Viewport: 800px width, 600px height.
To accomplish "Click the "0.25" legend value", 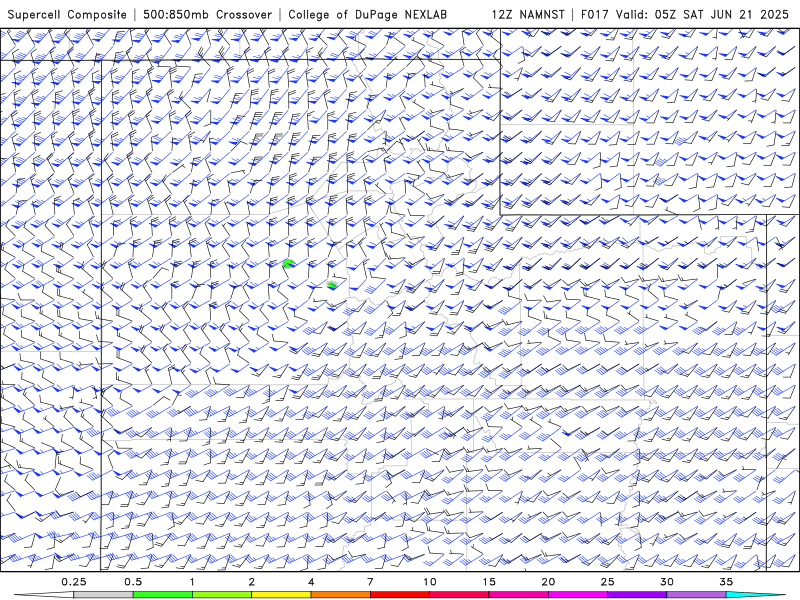I will click(x=73, y=582).
